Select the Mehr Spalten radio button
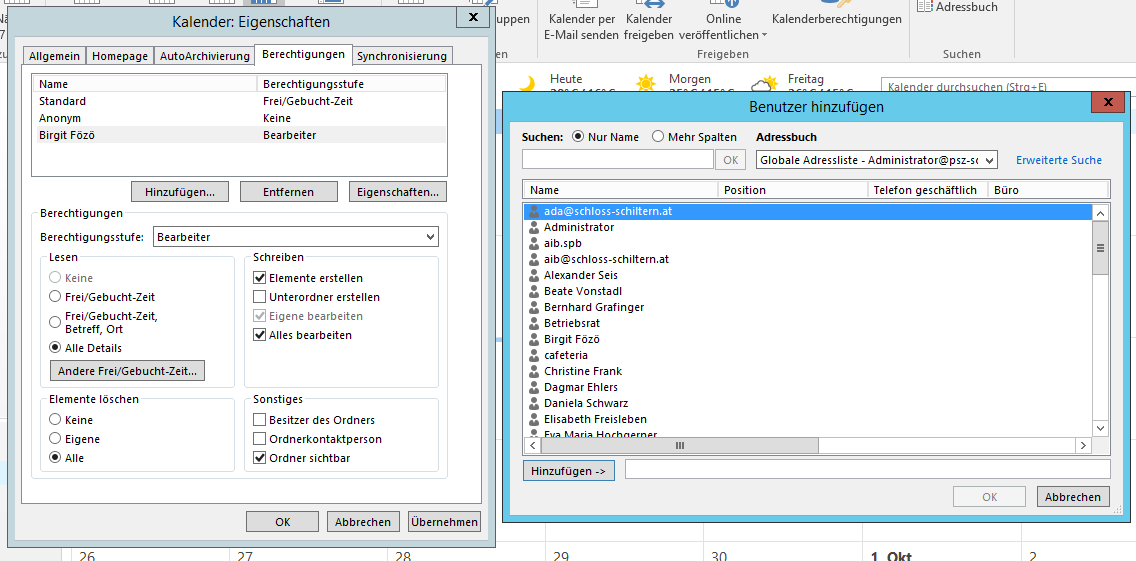Screen dimensions: 1136x561 click(x=658, y=137)
